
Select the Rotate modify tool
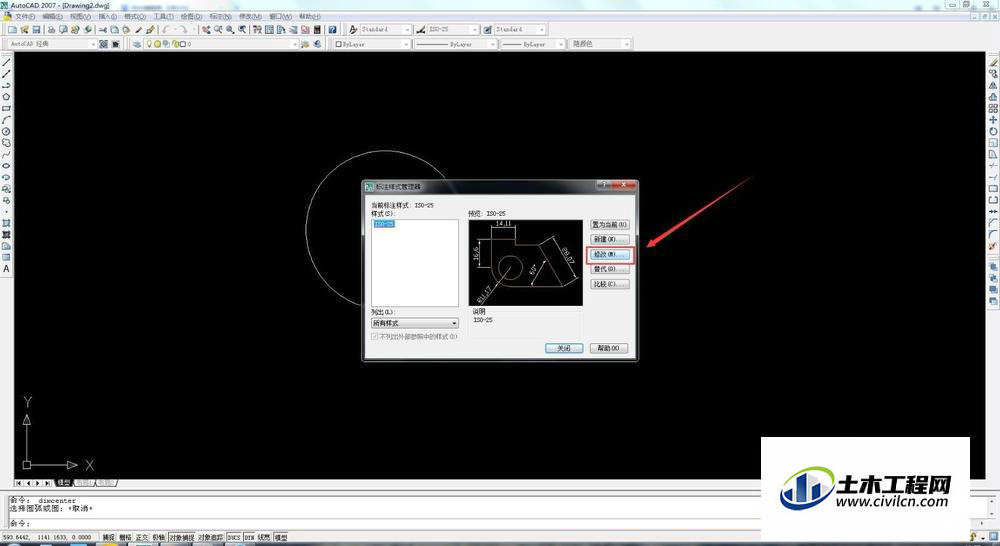tap(993, 131)
